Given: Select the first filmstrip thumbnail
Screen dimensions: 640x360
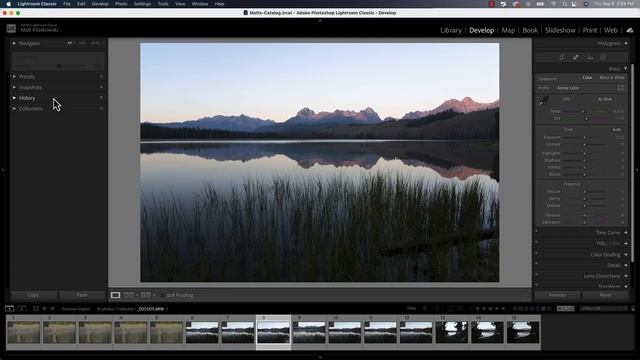Looking at the screenshot, I should (x=24, y=332).
